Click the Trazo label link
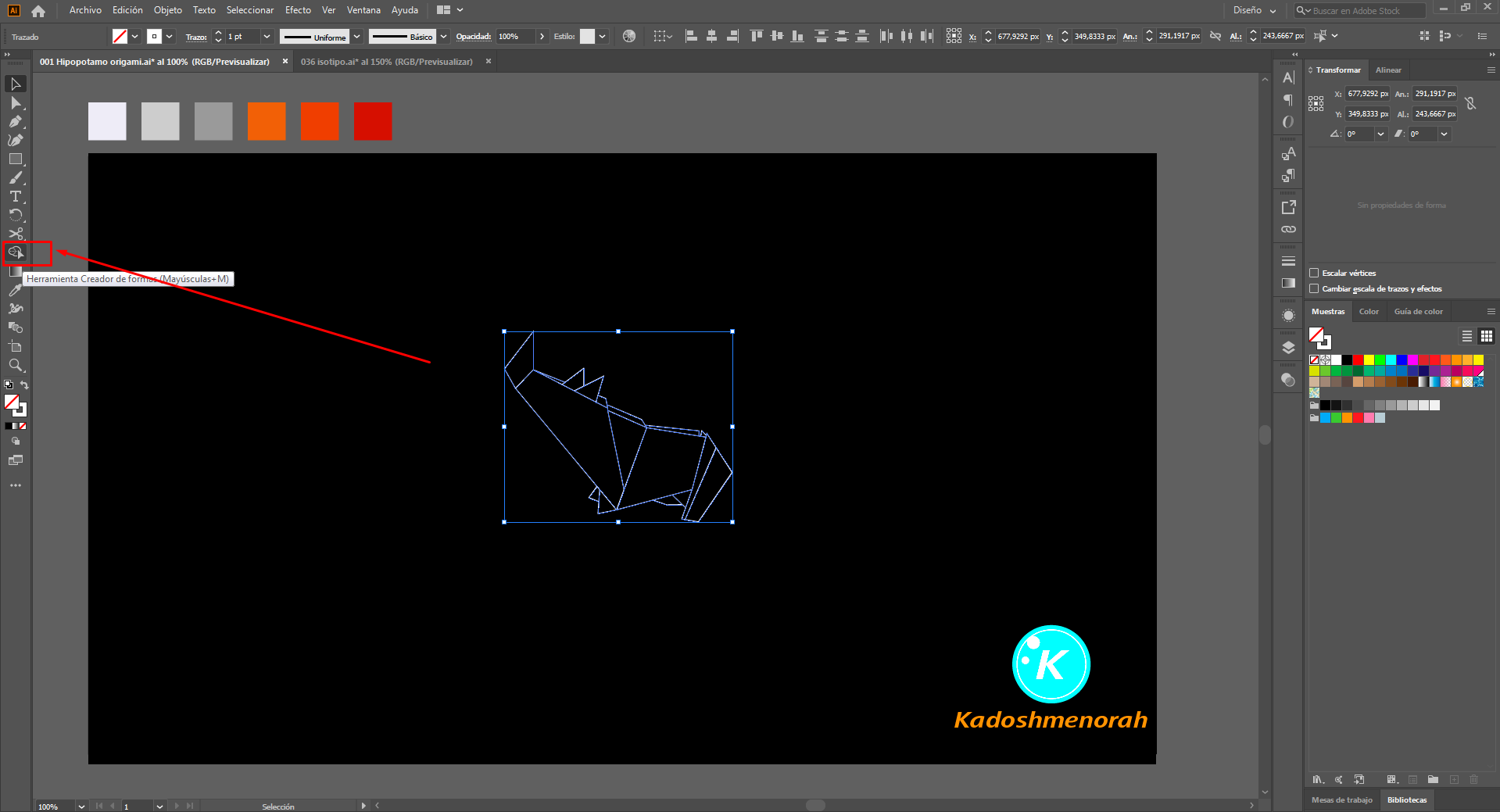Screen dimensions: 1500x812 196,37
